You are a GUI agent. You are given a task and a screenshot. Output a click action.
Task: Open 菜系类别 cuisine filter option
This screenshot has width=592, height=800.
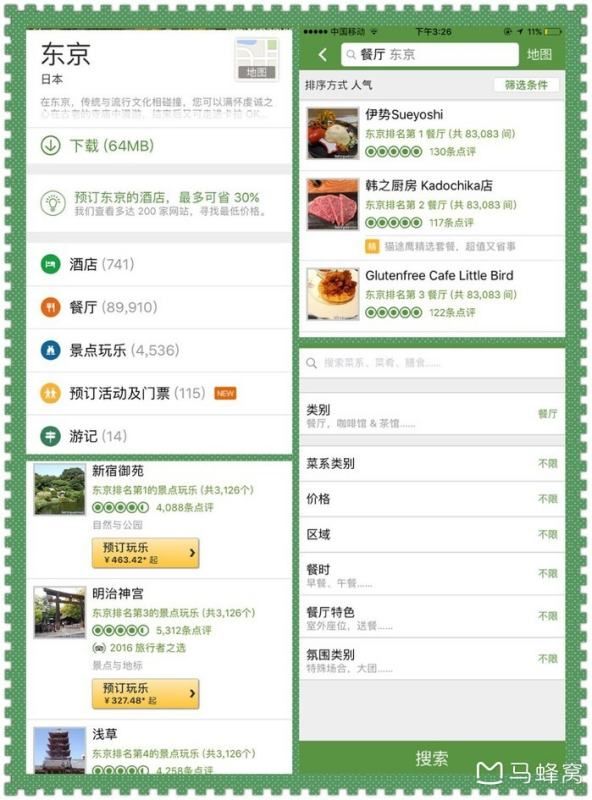tap(432, 464)
